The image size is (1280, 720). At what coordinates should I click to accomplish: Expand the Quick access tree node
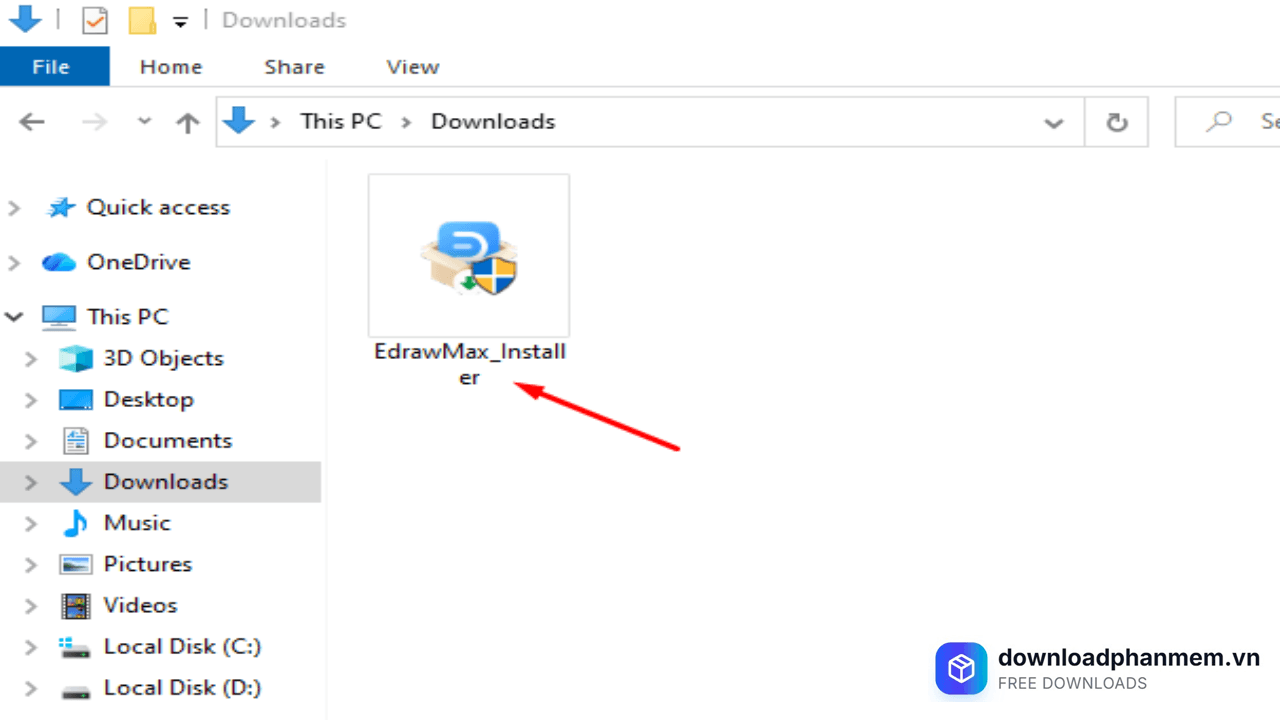coord(14,208)
